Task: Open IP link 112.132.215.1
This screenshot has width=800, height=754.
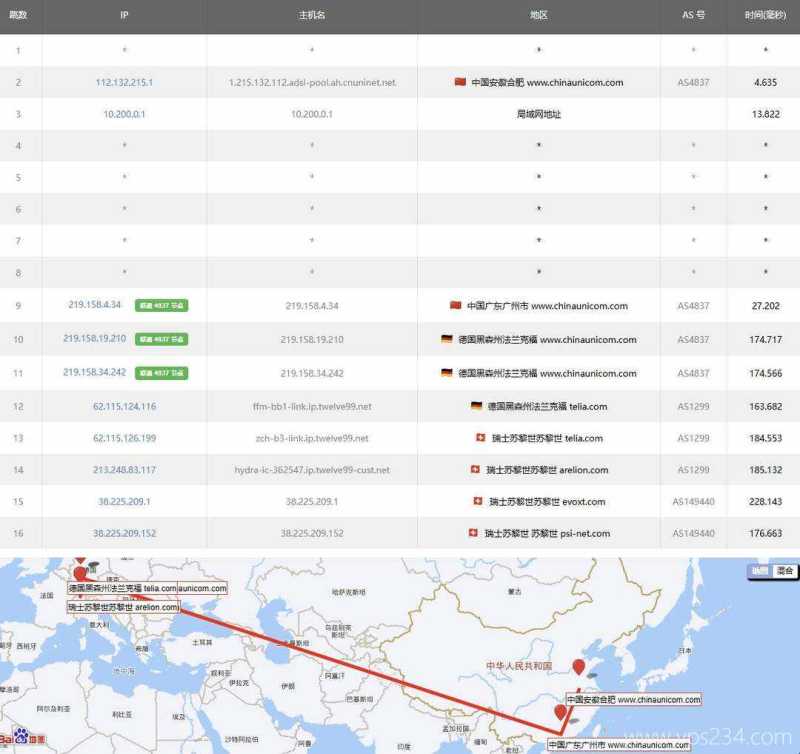Action: pos(124,82)
